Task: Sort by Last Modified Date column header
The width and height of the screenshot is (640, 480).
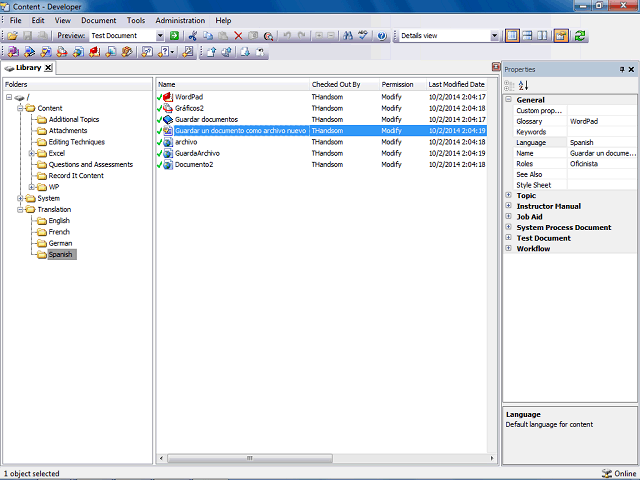Action: click(x=456, y=84)
